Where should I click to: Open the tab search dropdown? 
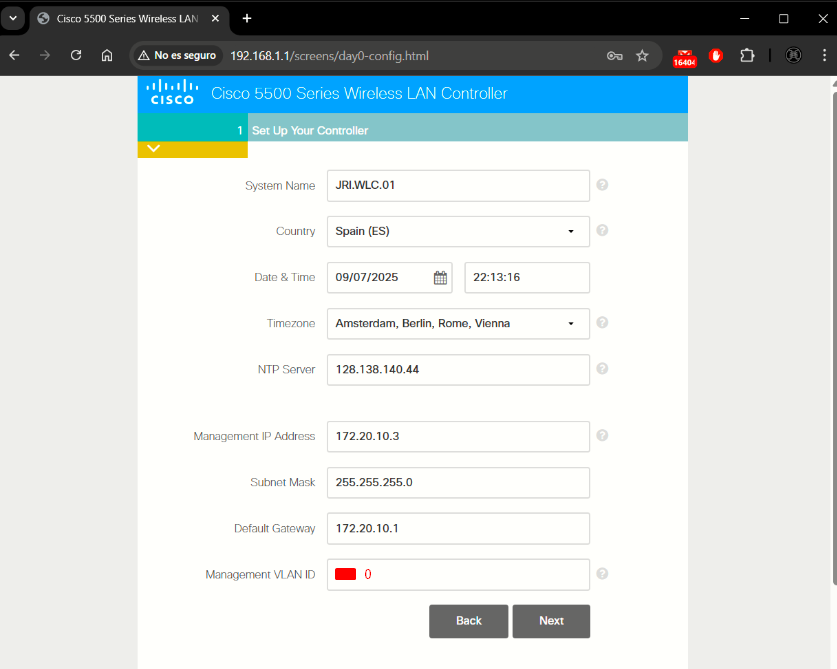13,19
